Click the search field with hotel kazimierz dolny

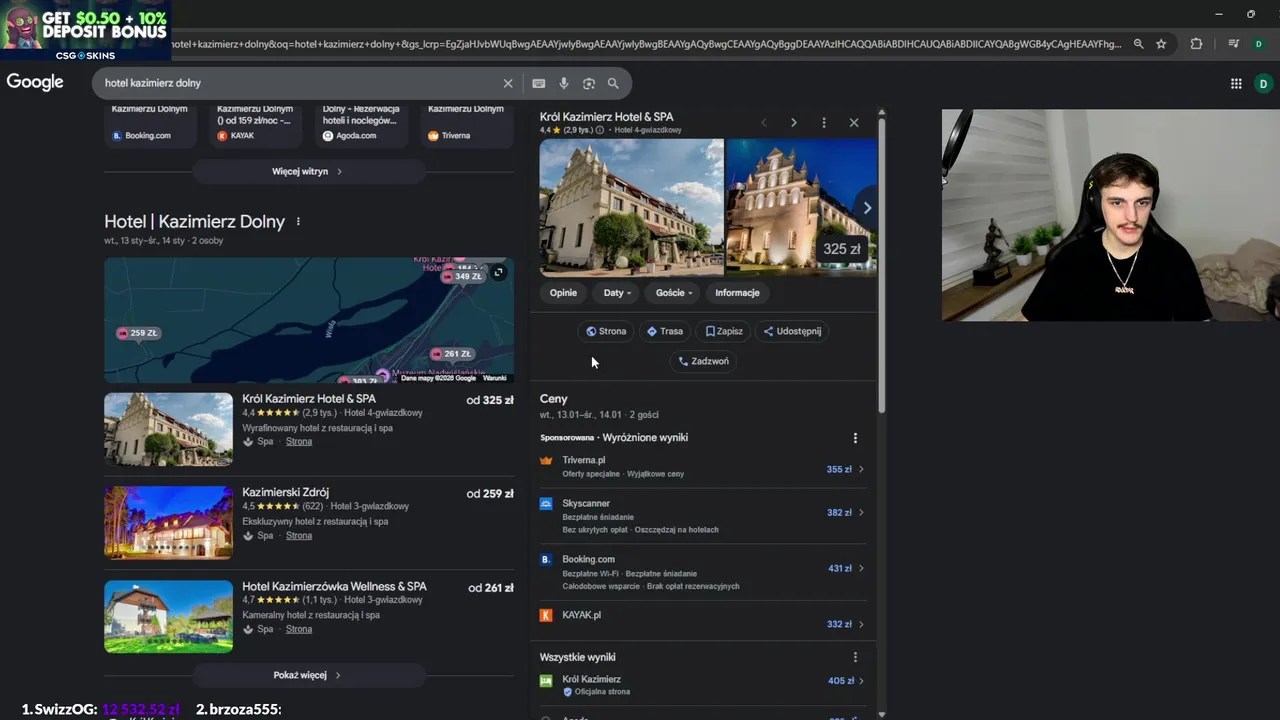click(300, 84)
